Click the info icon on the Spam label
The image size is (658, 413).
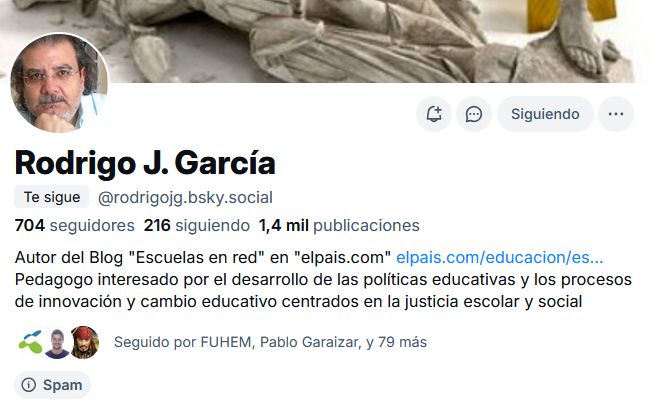click(29, 384)
